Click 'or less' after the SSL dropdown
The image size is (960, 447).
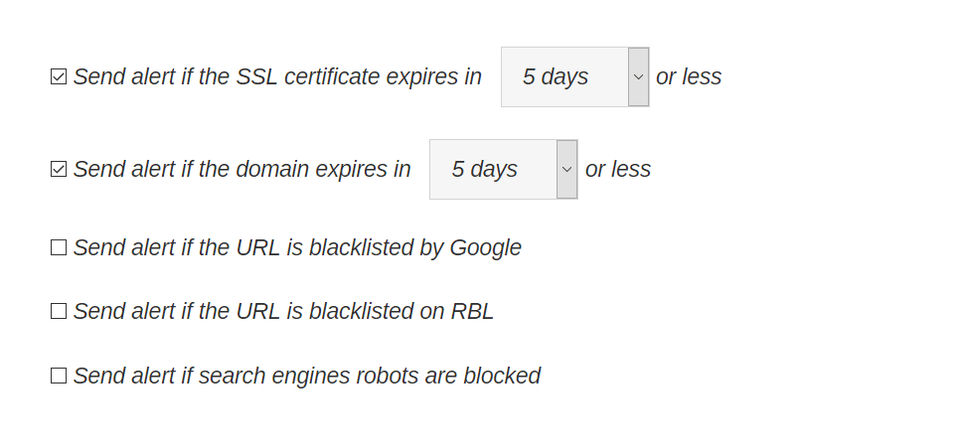(688, 77)
